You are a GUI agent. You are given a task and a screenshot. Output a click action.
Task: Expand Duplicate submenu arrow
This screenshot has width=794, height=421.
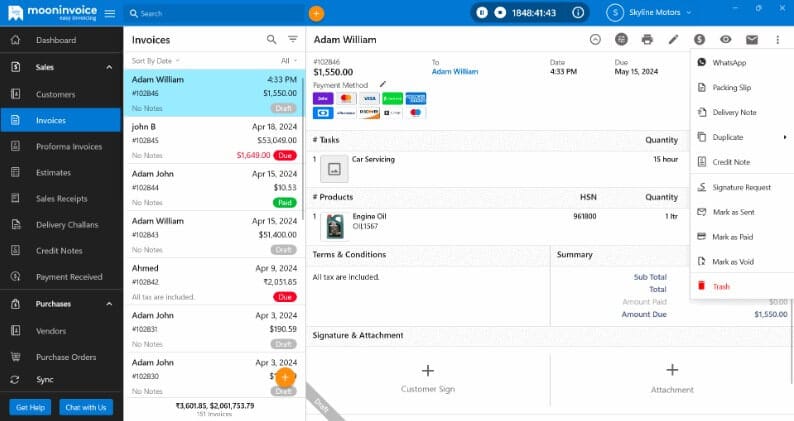pos(785,137)
